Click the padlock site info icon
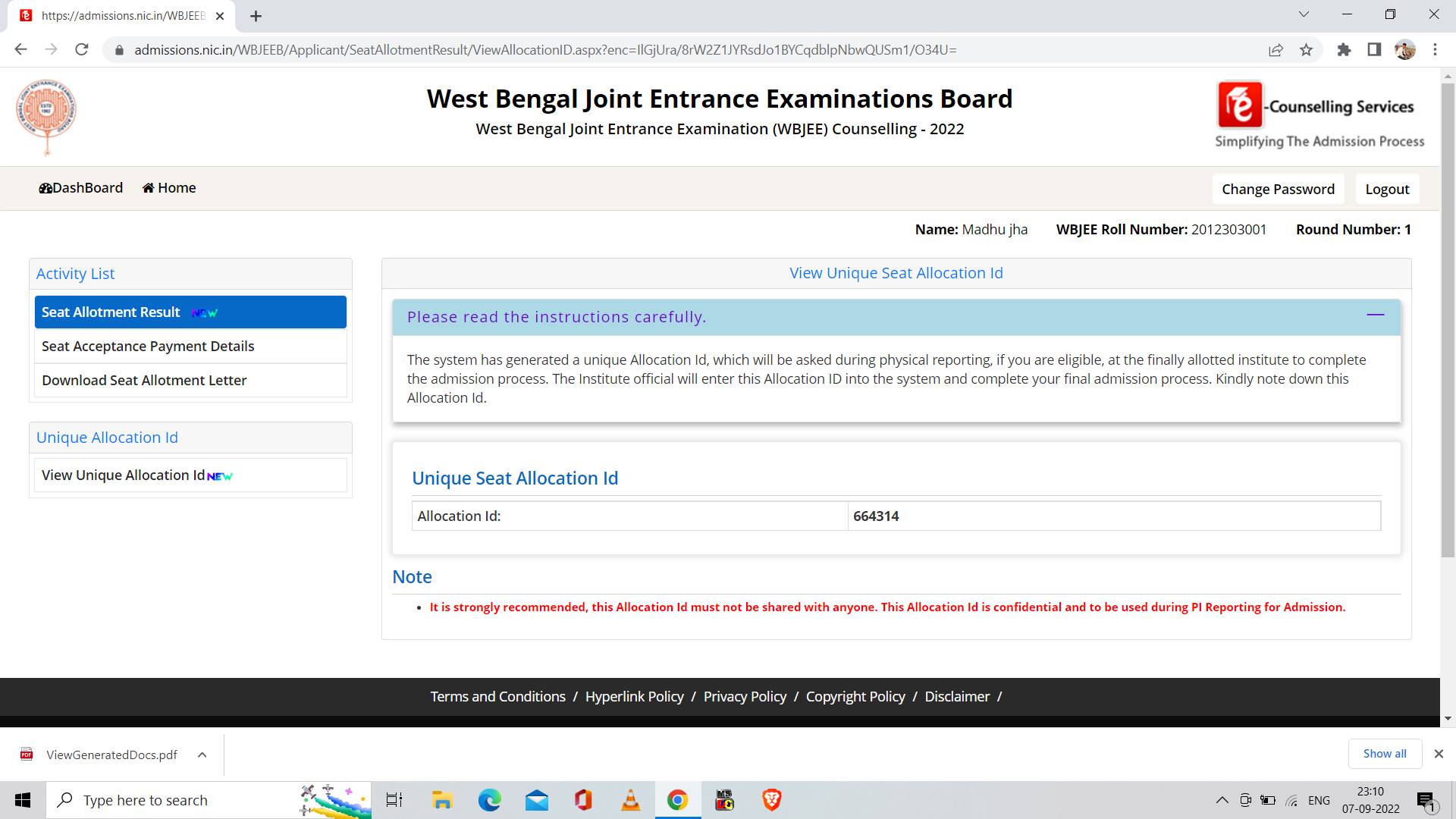This screenshot has width=1456, height=819. click(x=118, y=51)
